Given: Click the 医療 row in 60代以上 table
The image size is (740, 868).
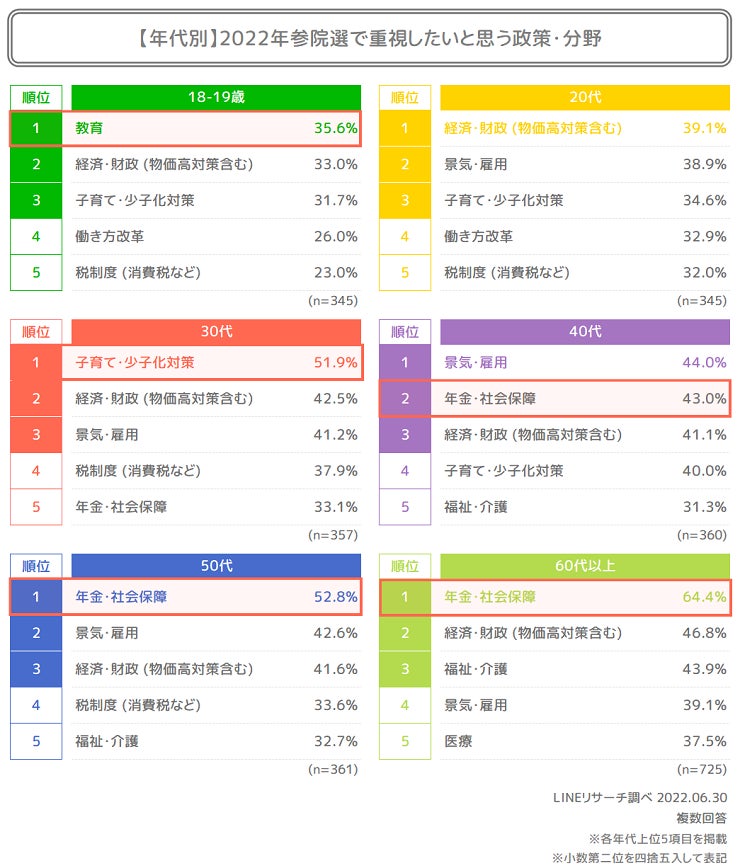Looking at the screenshot, I should [584, 741].
